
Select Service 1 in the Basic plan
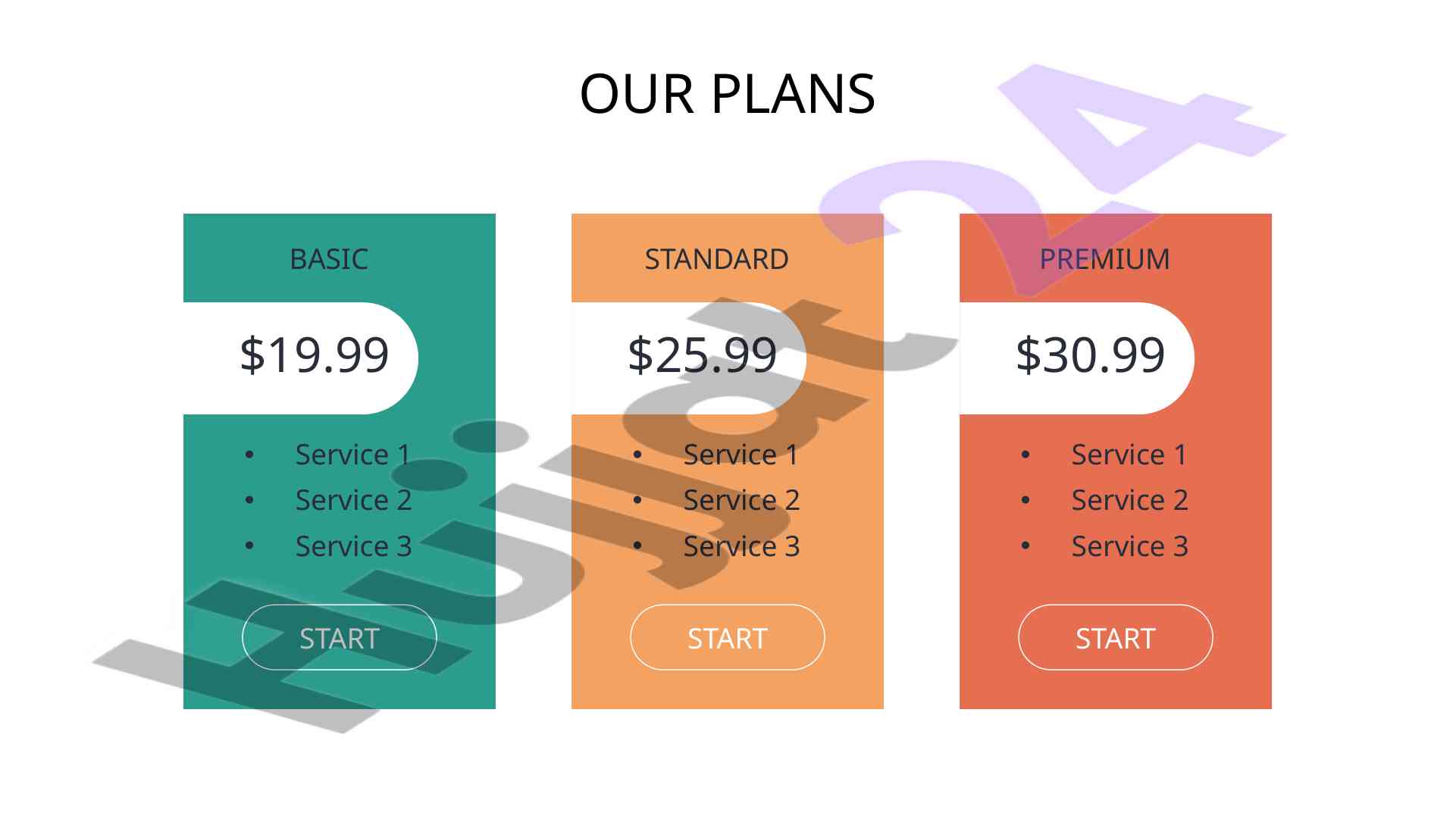[x=353, y=455]
